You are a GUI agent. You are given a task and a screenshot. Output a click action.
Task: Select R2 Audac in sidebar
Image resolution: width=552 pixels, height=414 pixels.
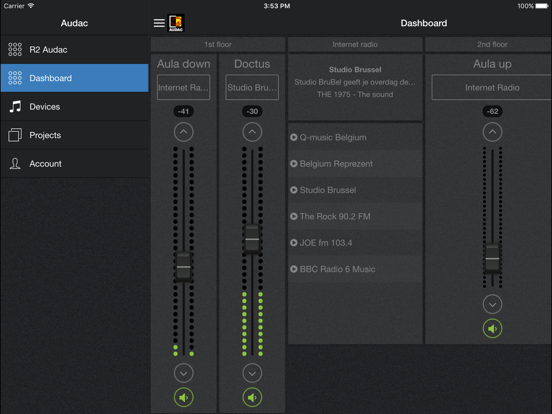[x=75, y=50]
